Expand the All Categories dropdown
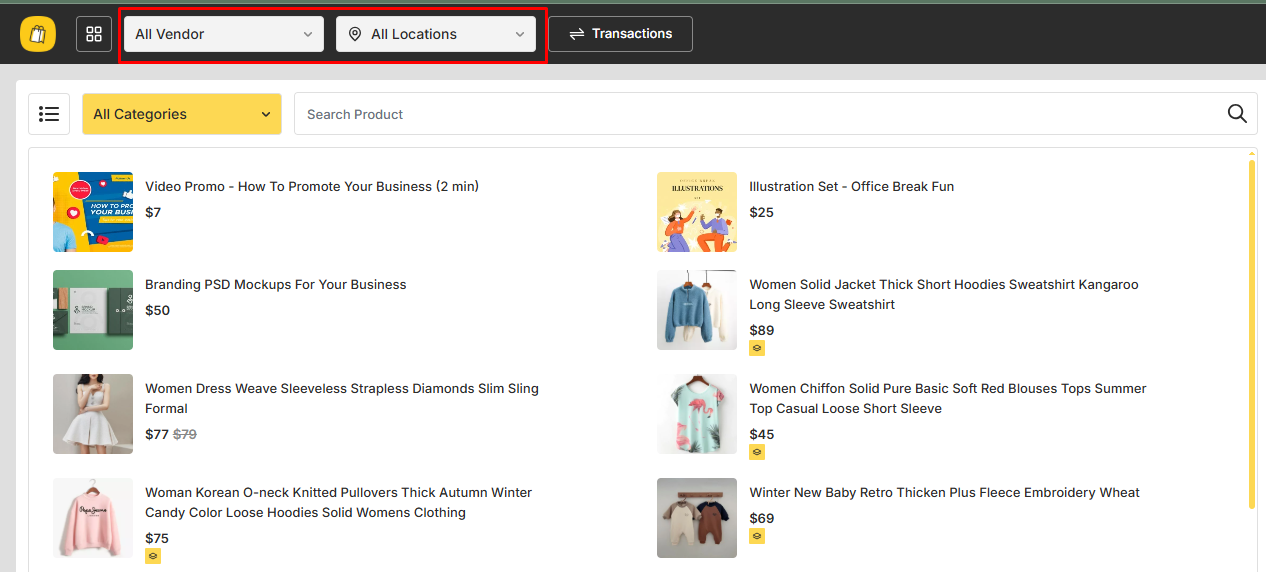Viewport: 1266px width, 572px height. [182, 114]
